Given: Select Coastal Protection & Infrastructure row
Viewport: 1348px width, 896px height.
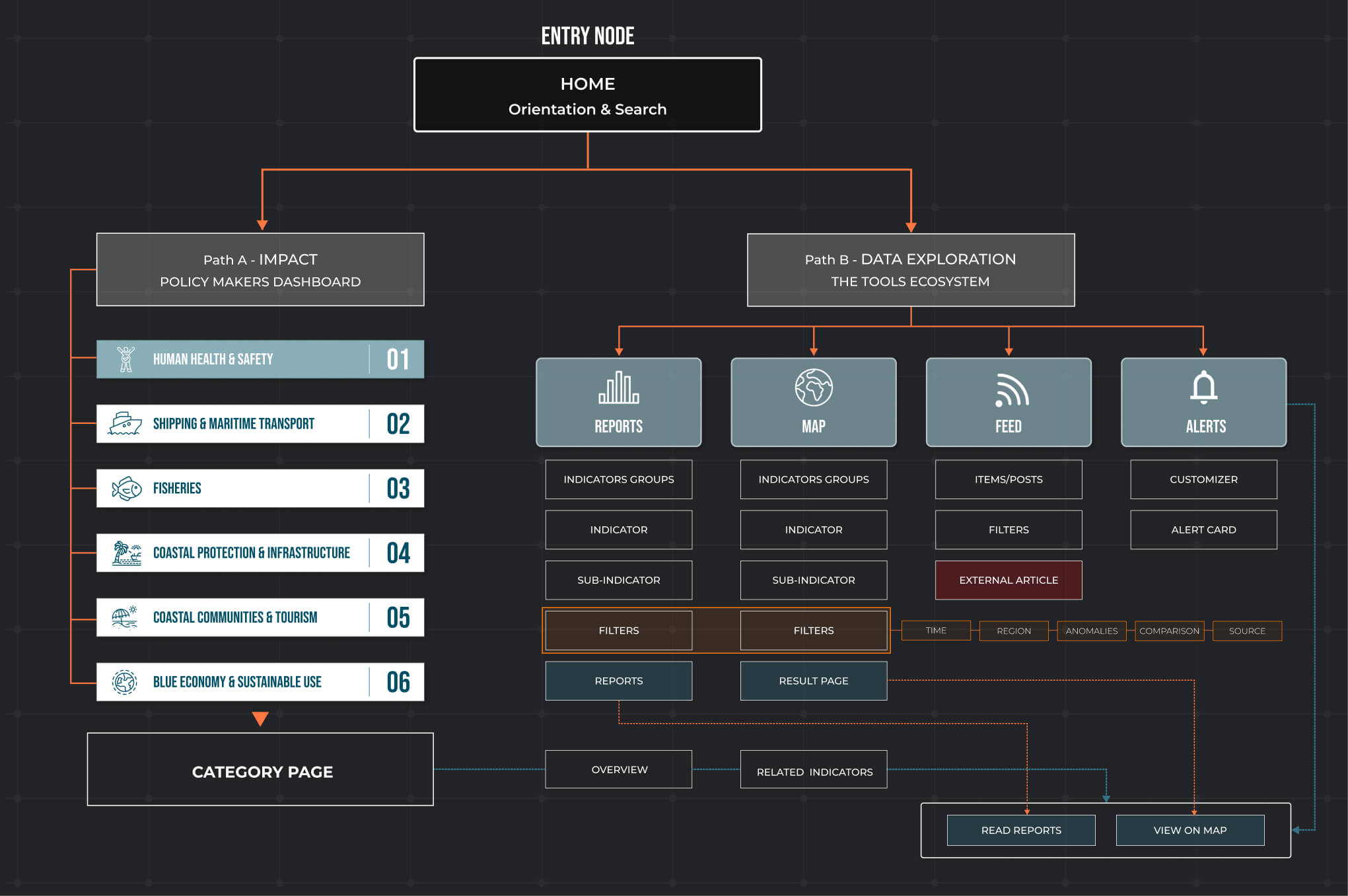Looking at the screenshot, I should point(260,553).
